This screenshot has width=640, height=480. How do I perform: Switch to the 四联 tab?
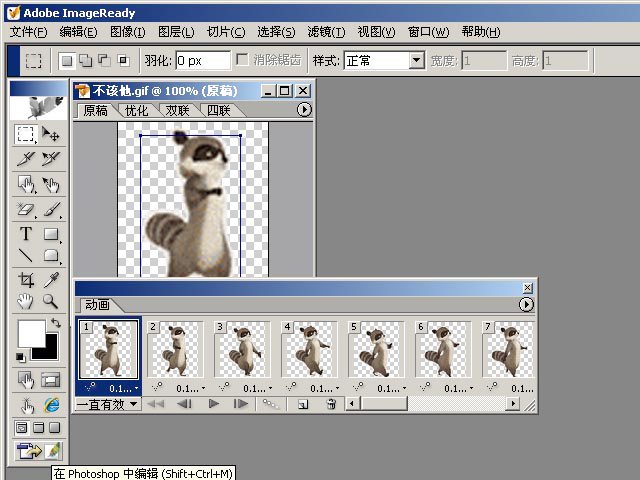pos(219,111)
